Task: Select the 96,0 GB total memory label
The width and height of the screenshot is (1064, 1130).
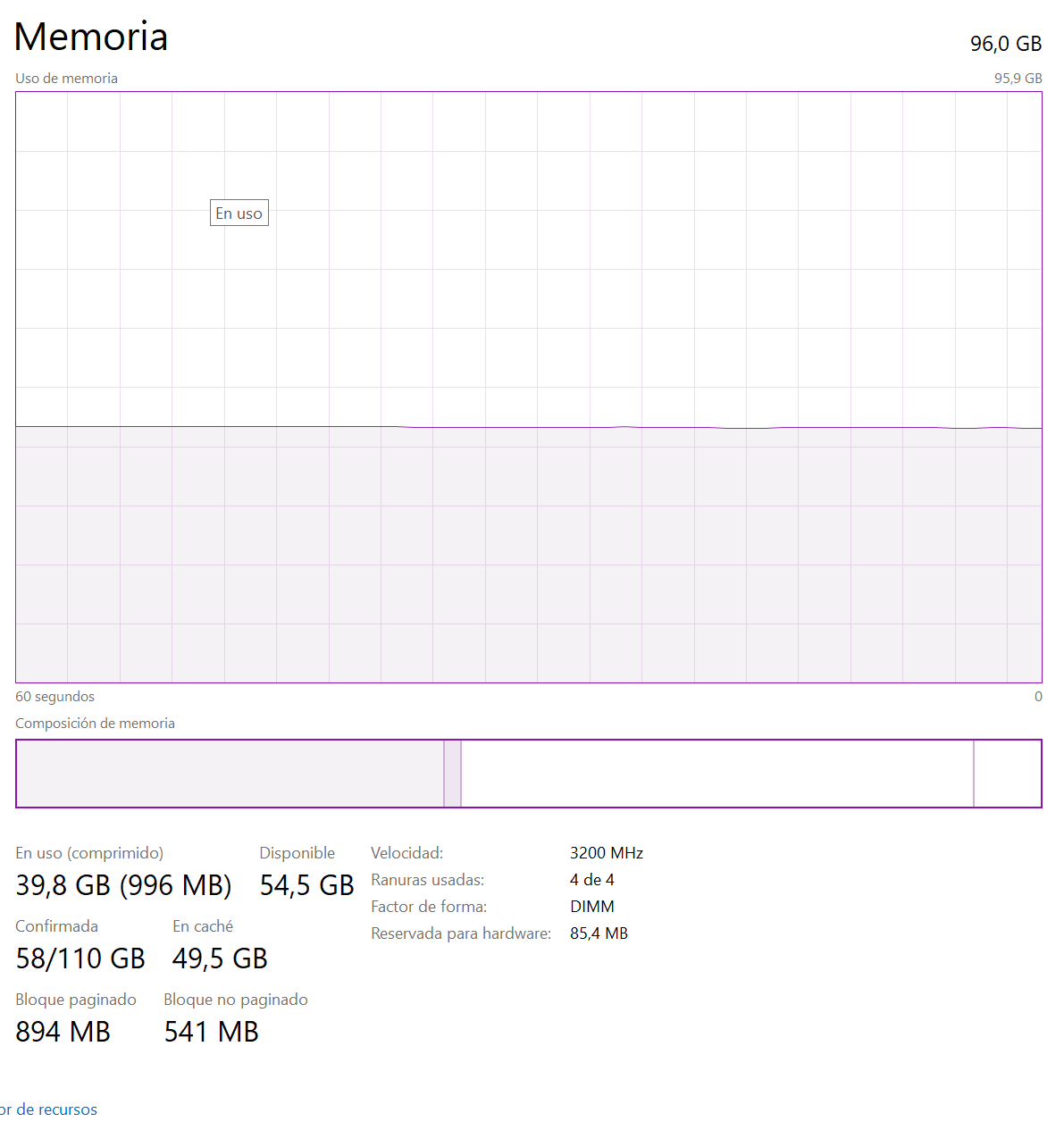Action: [x=1005, y=44]
